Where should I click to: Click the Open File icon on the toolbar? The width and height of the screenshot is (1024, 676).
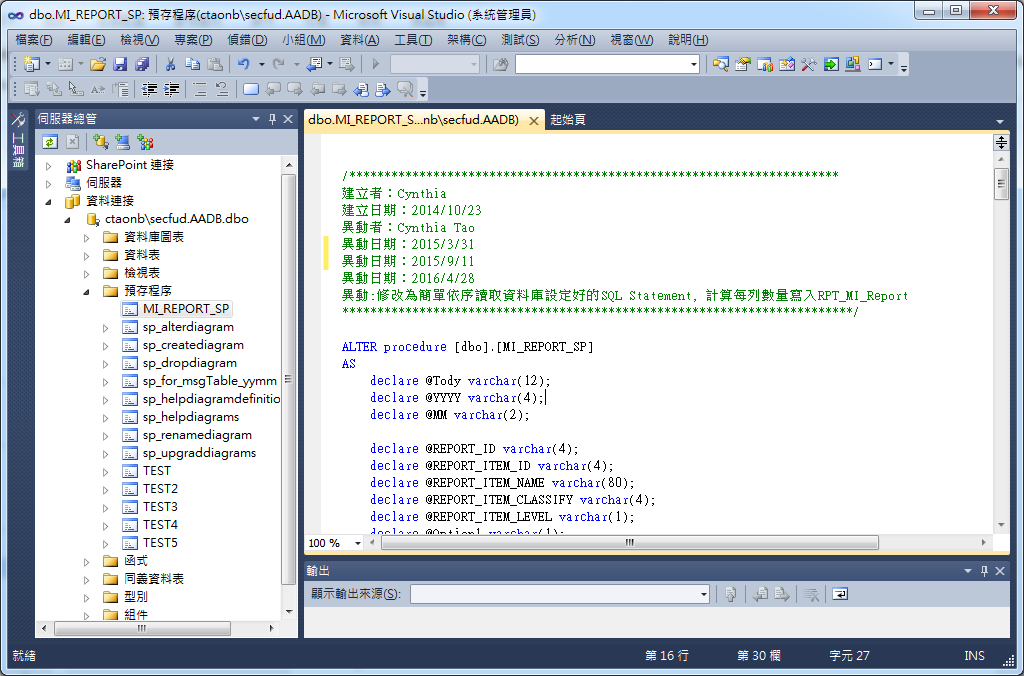coord(97,63)
